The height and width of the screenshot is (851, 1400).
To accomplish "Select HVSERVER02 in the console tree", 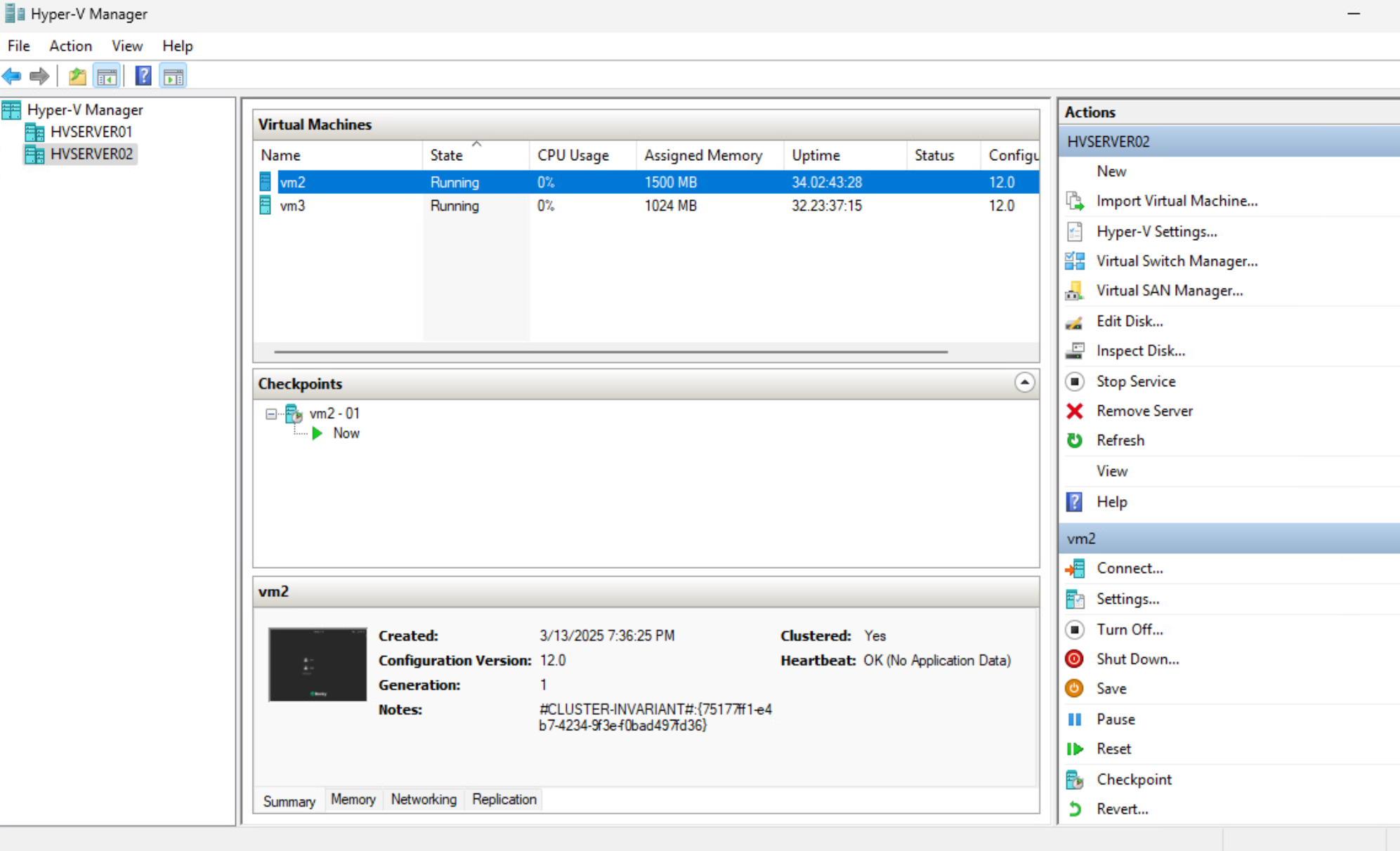I will (91, 154).
